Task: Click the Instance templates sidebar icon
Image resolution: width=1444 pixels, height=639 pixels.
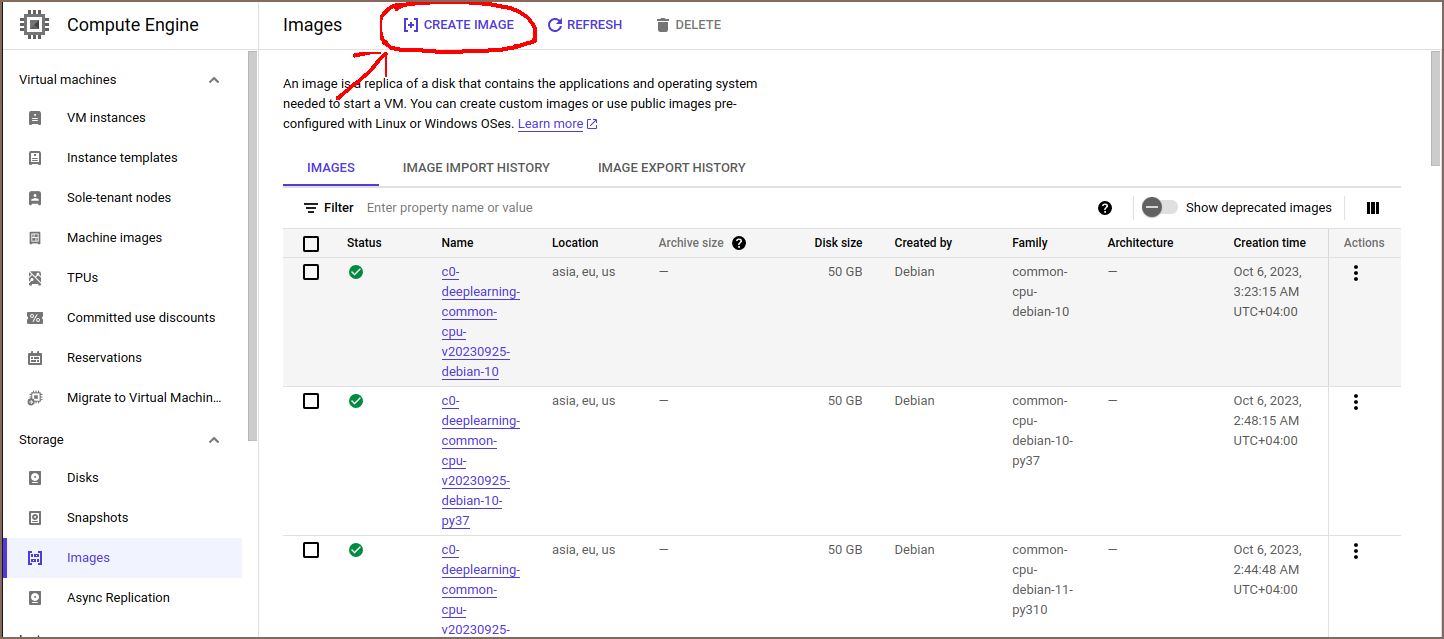Action: pos(35,158)
